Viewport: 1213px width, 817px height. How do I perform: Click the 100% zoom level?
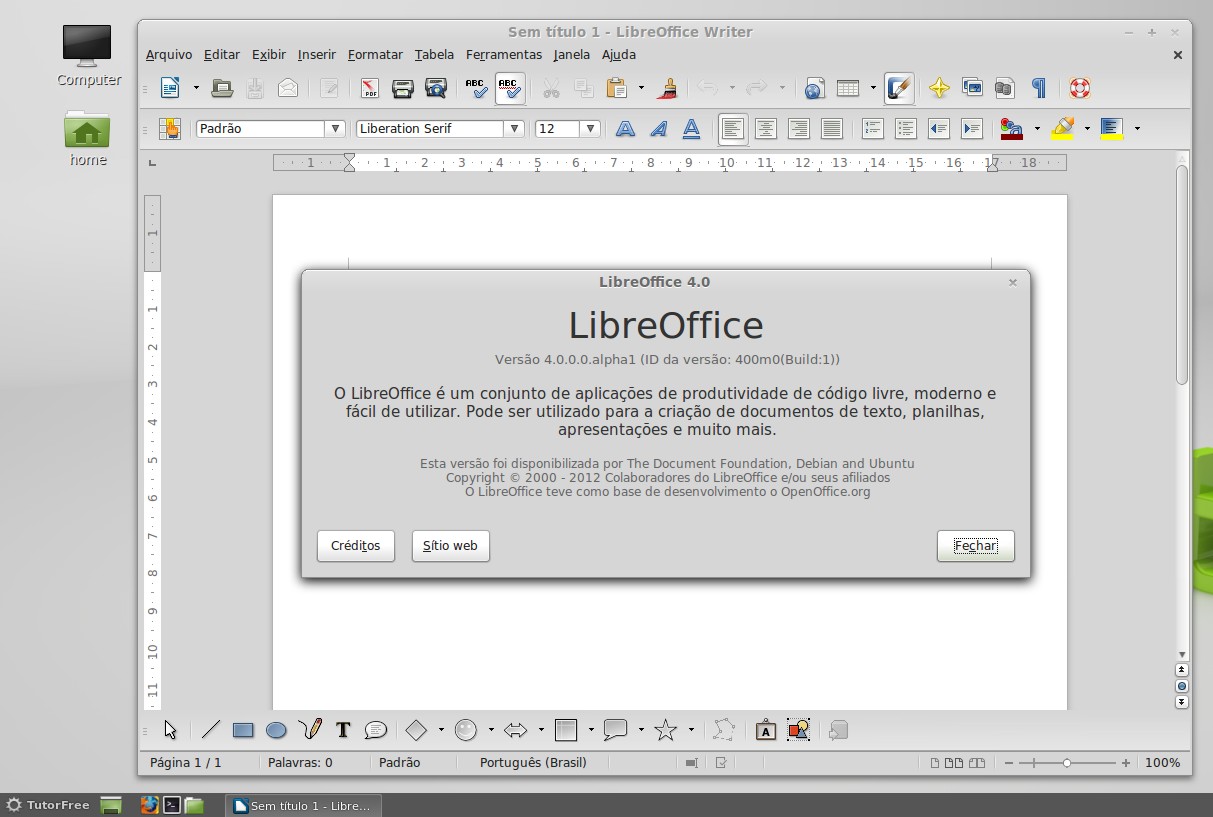(x=1162, y=762)
